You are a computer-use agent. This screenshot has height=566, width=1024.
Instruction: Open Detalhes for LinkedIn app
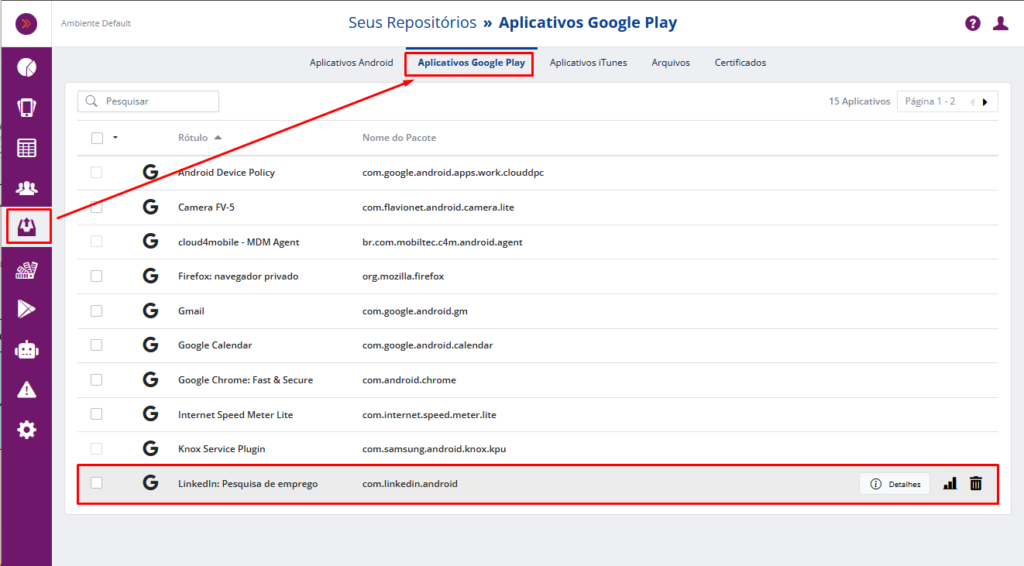[895, 484]
